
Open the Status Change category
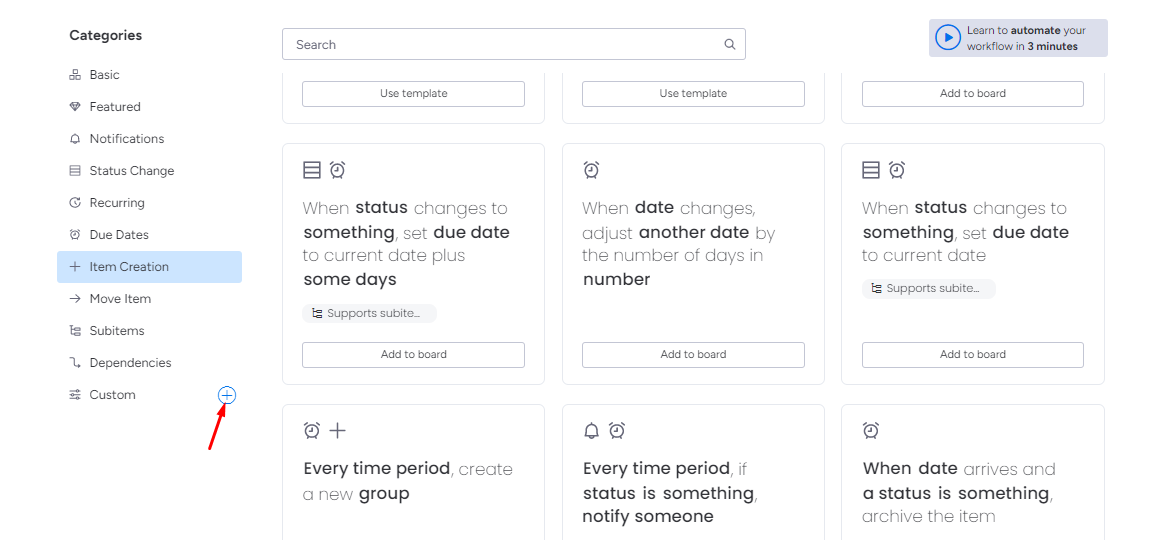point(131,171)
